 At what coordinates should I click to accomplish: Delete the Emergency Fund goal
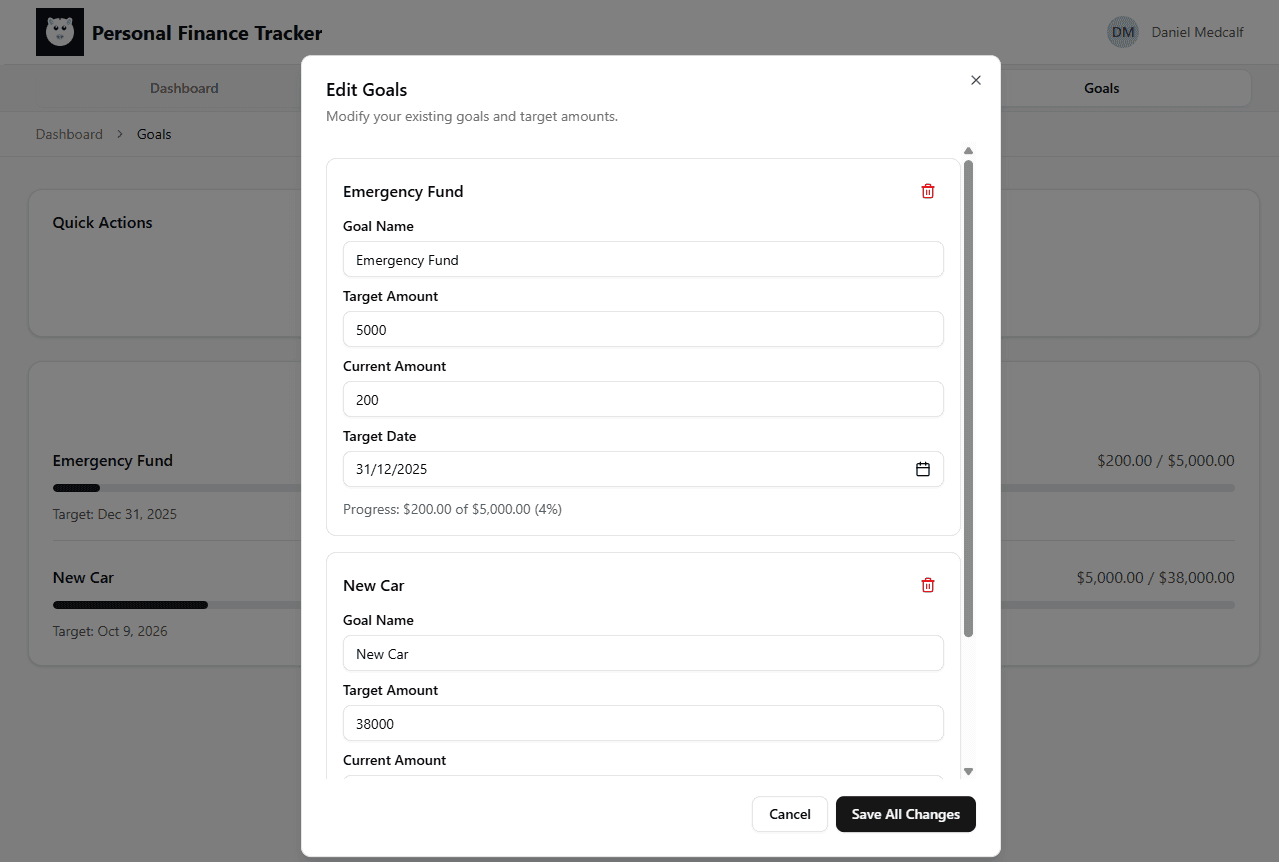pos(927,191)
